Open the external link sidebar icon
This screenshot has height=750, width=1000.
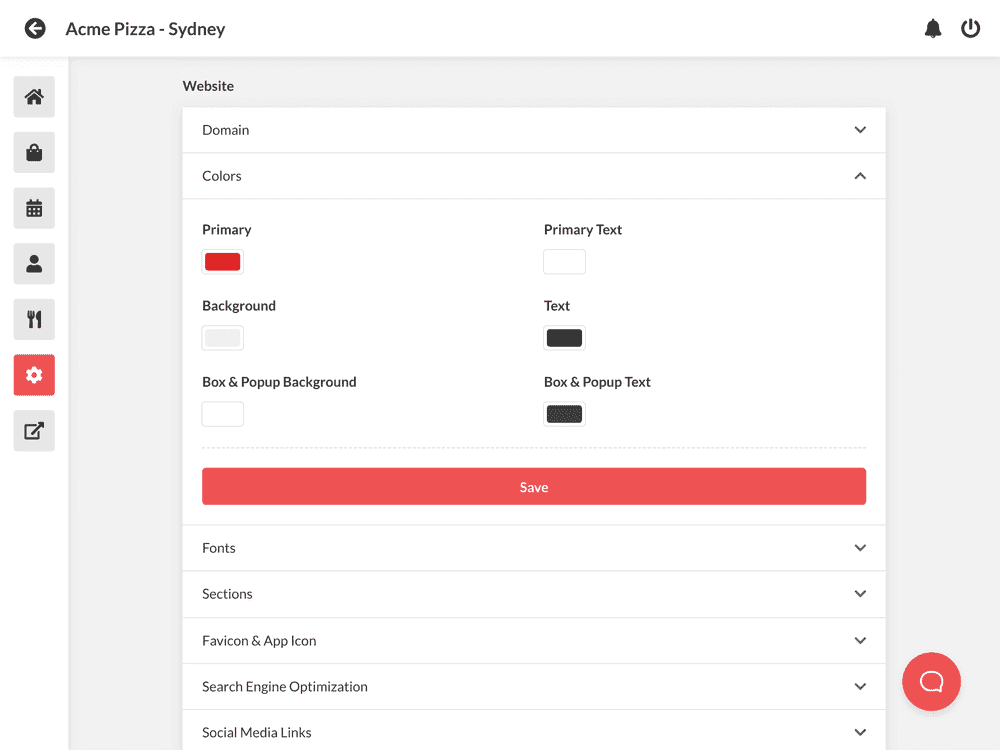pos(34,431)
